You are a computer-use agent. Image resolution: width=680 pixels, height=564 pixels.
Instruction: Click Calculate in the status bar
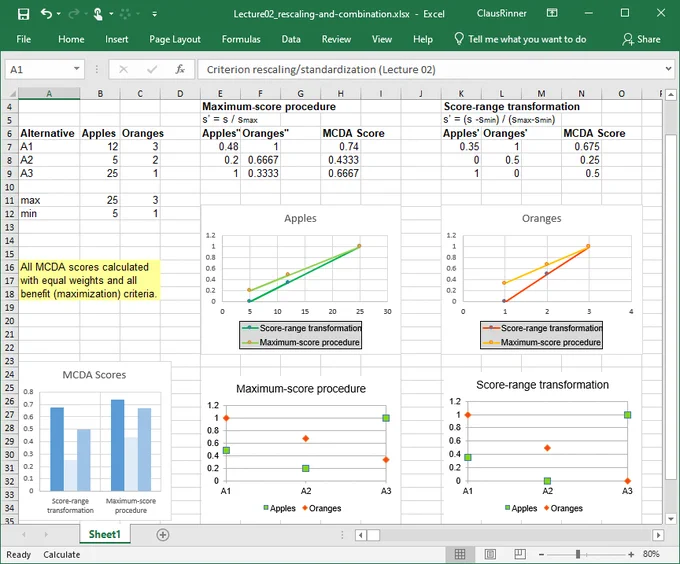[62, 554]
